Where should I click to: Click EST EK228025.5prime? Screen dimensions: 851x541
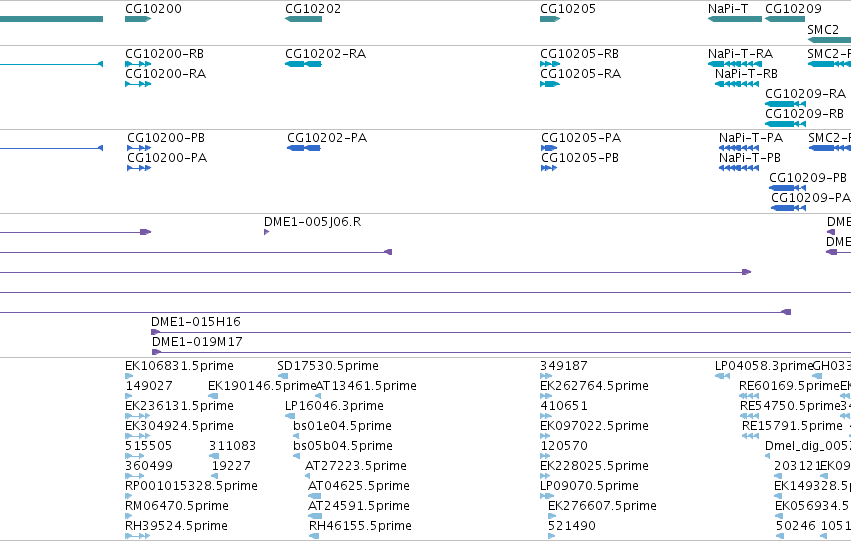594,466
